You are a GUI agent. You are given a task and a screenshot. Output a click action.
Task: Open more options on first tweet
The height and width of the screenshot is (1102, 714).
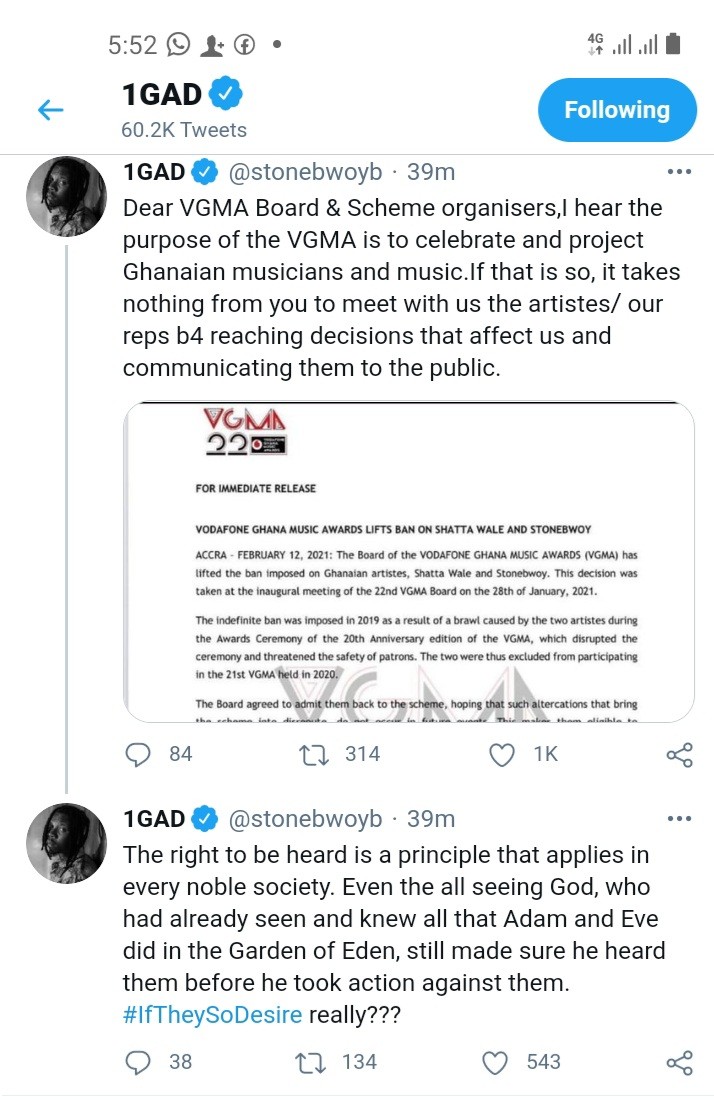(x=679, y=172)
